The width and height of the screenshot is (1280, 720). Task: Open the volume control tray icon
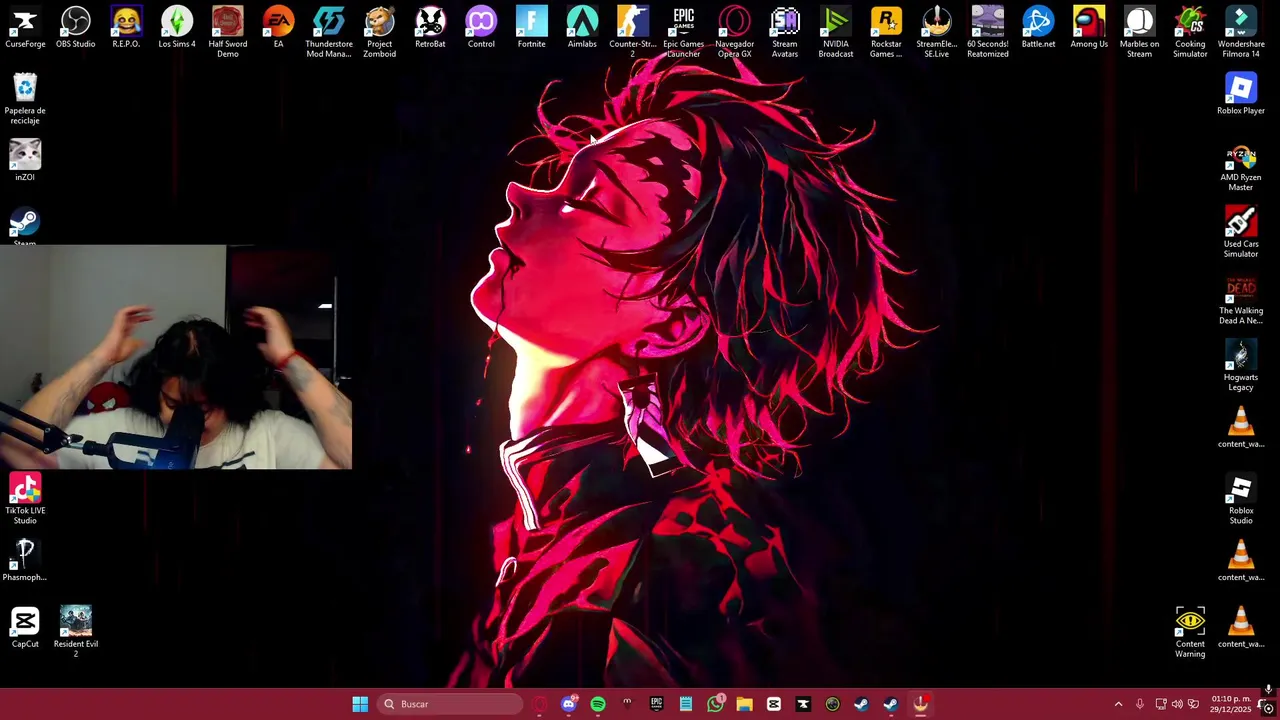pyautogui.click(x=1177, y=704)
